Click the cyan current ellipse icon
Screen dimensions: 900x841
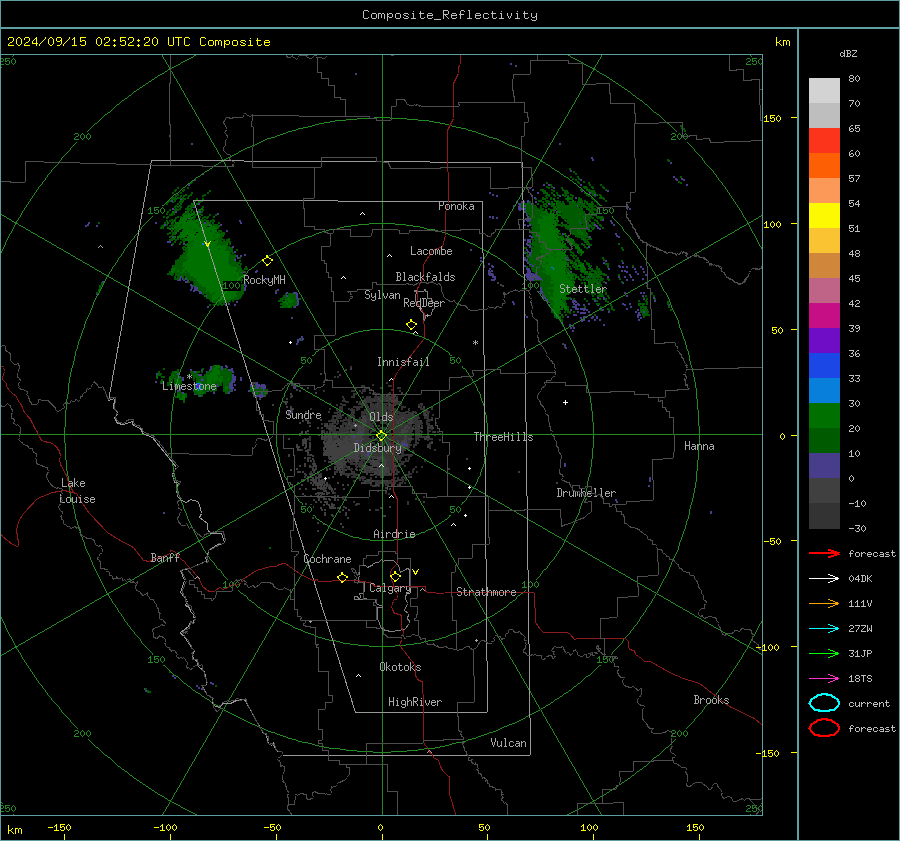[824, 703]
